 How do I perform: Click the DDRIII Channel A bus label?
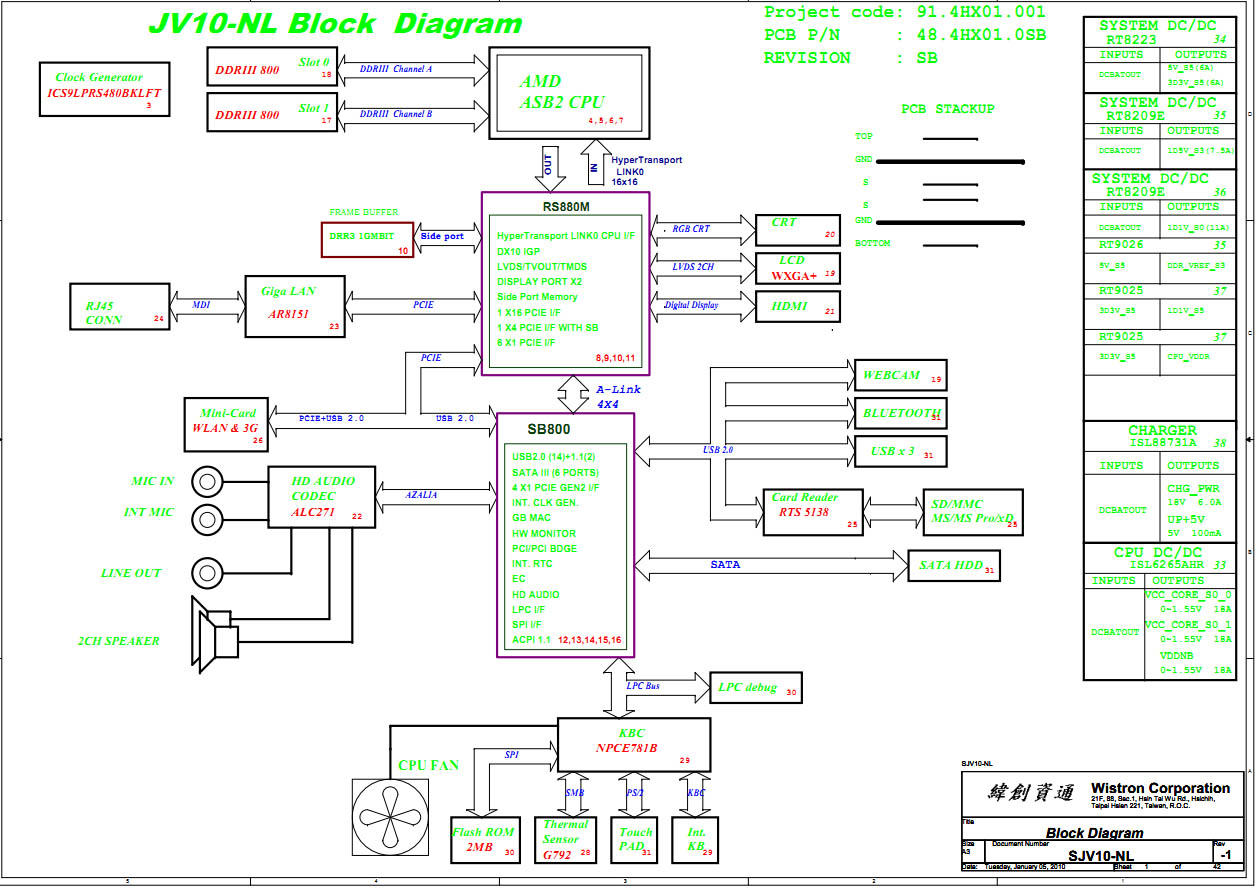396,69
